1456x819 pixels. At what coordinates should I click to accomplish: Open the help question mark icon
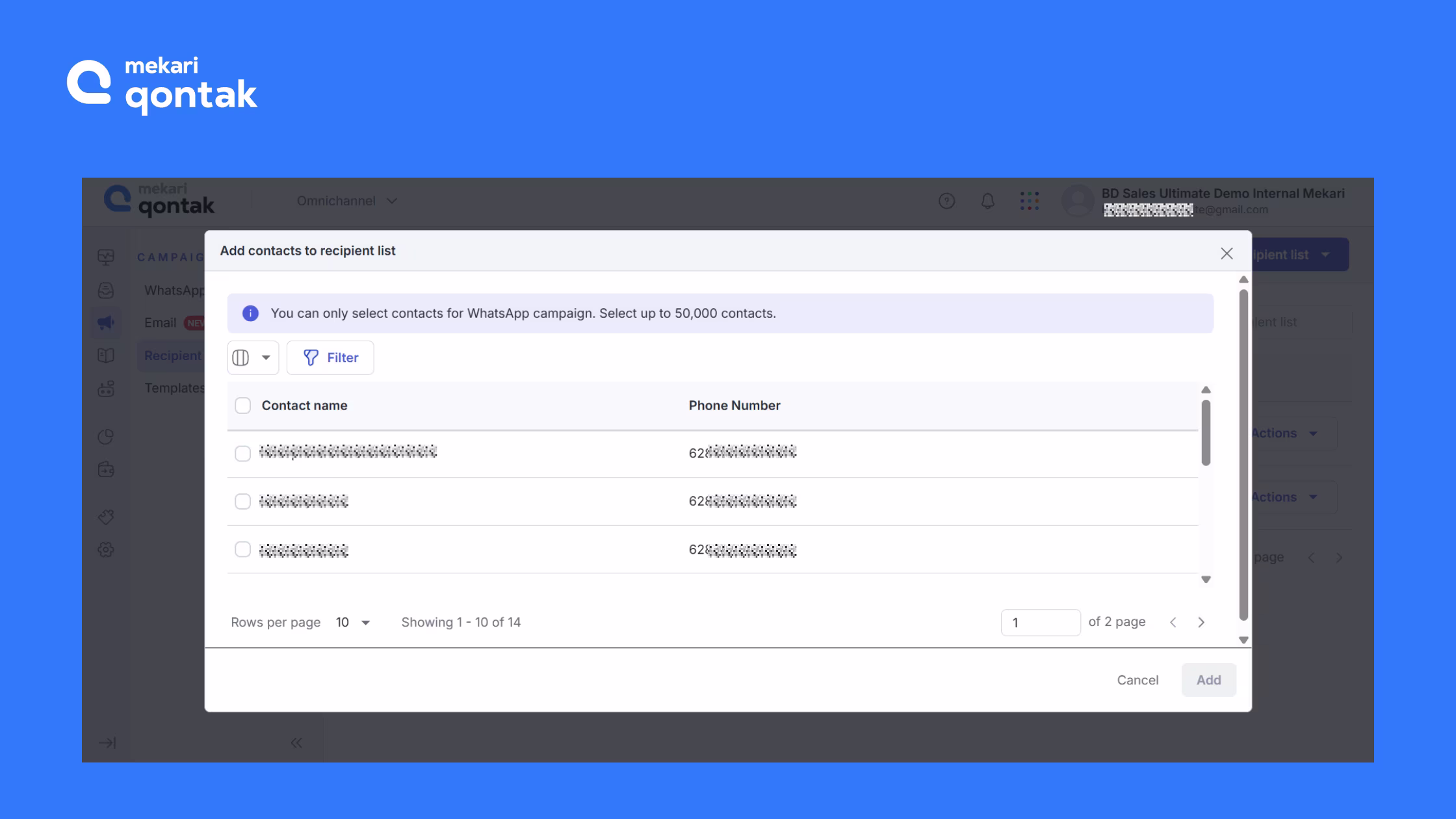(x=946, y=201)
